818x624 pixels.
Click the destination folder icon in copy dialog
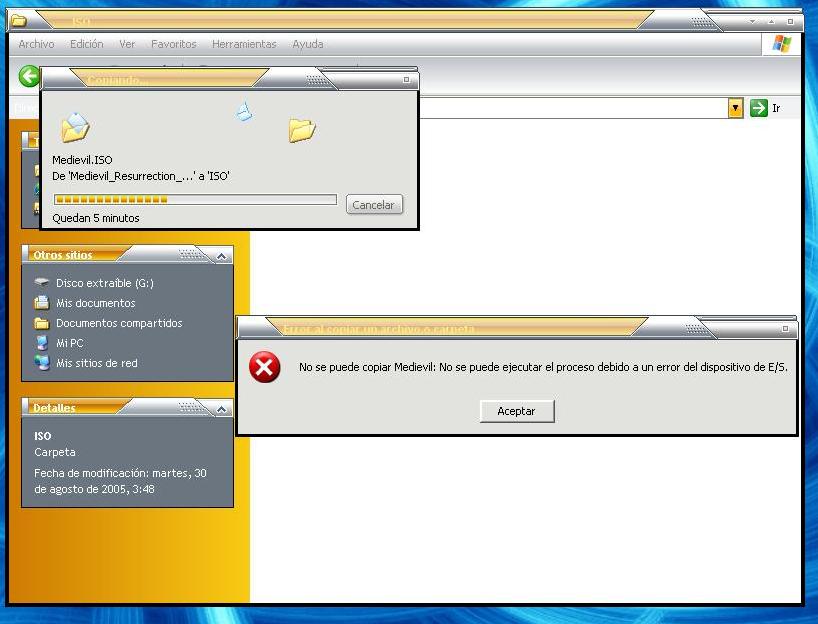(x=302, y=130)
